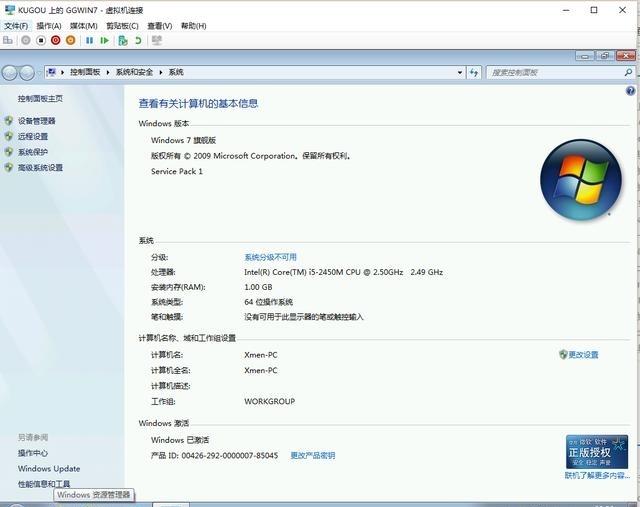Click the Checkpoint snapshot toolbar icon
Viewport: 640px width, 507px height.
tap(122, 40)
